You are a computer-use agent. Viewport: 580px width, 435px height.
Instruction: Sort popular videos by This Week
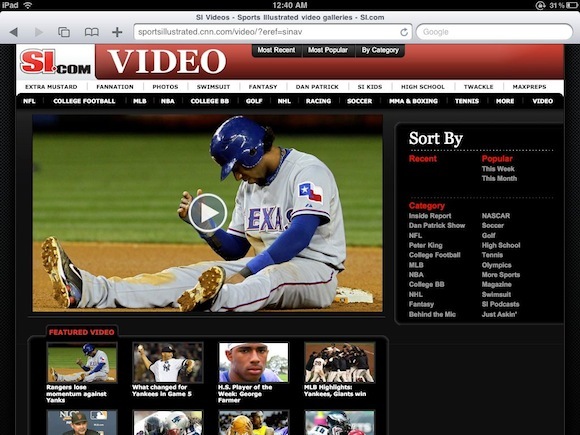point(498,169)
